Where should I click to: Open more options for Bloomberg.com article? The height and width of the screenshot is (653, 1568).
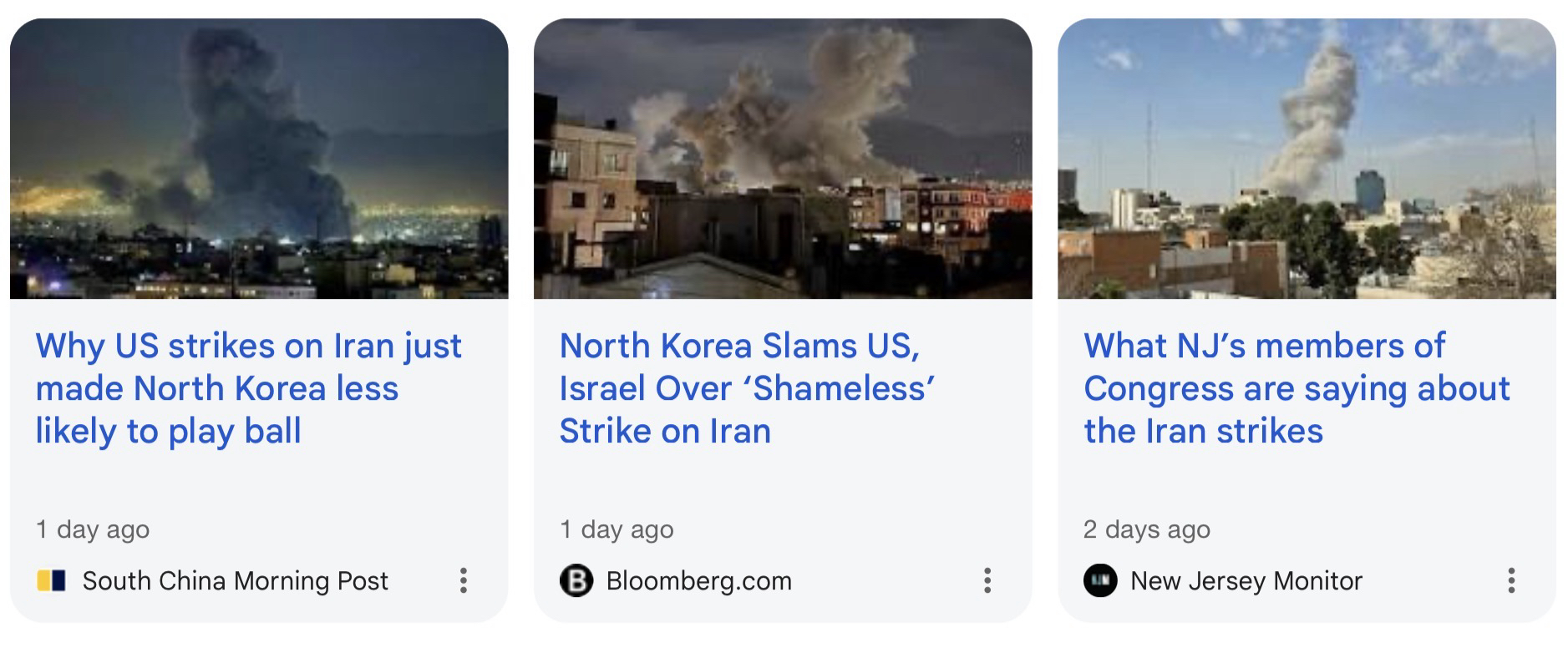click(x=987, y=580)
